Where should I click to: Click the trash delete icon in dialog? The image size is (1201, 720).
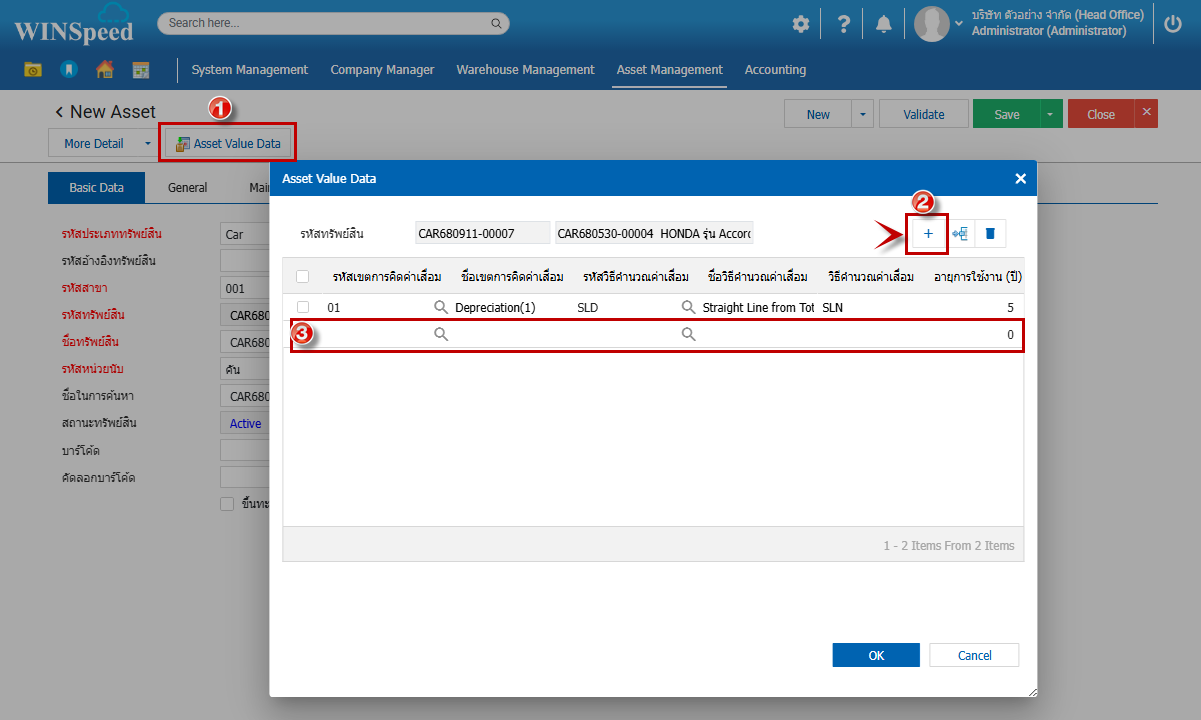coord(990,233)
